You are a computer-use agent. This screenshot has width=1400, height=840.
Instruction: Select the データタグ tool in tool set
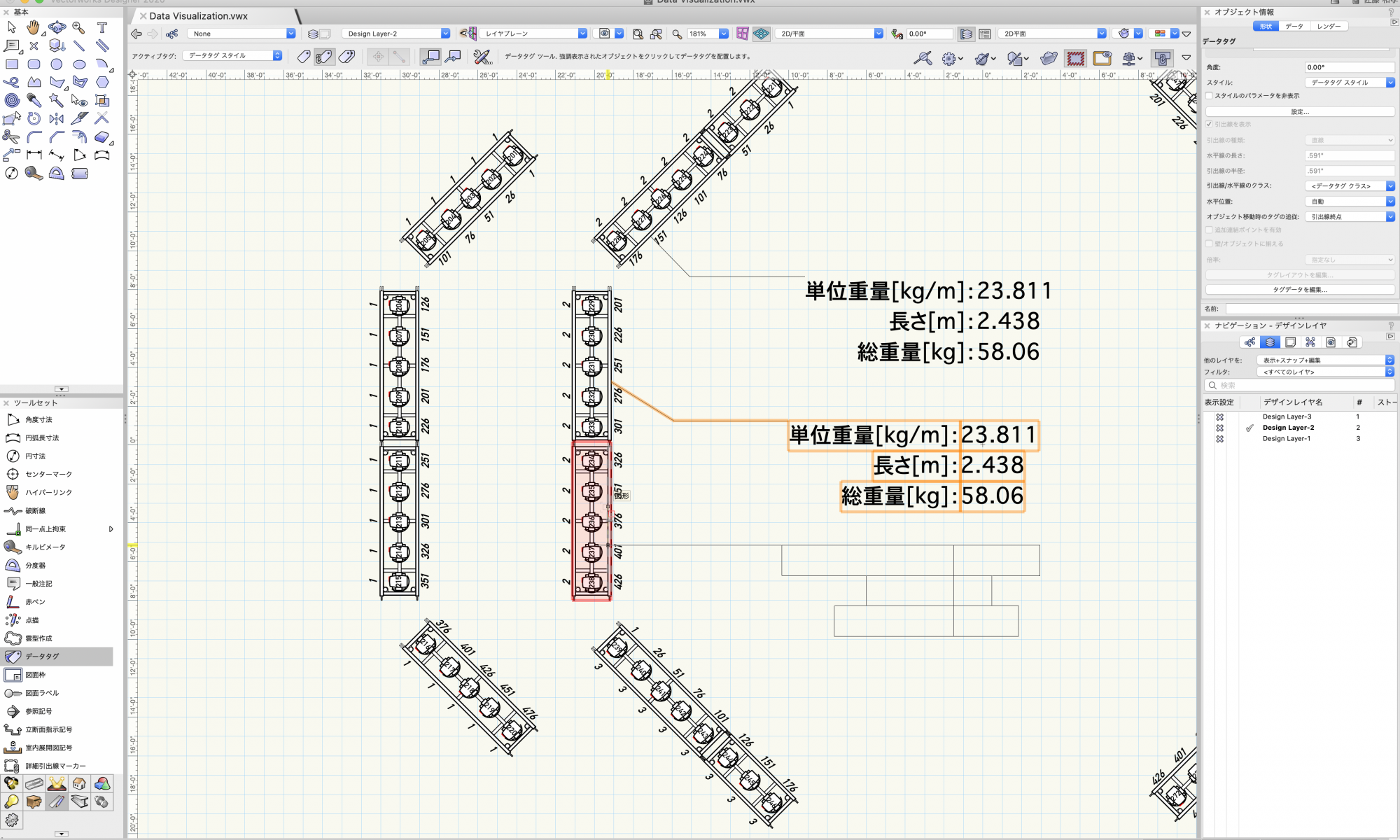pyautogui.click(x=57, y=656)
